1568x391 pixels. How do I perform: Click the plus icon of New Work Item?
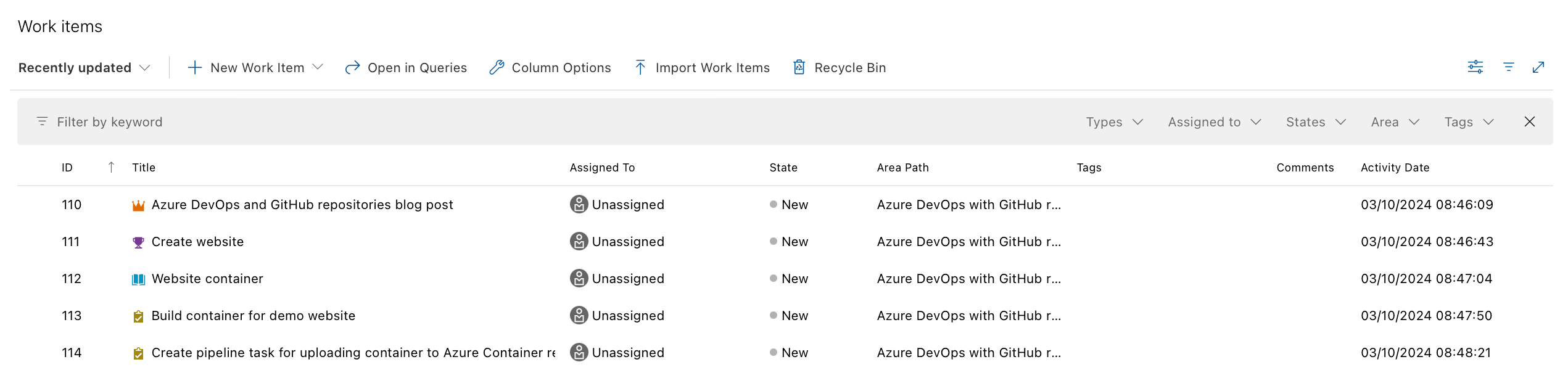coord(194,68)
